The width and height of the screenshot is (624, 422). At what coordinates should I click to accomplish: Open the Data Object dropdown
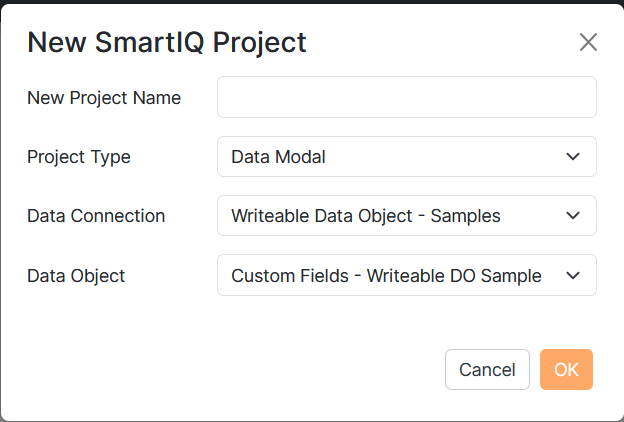406,275
